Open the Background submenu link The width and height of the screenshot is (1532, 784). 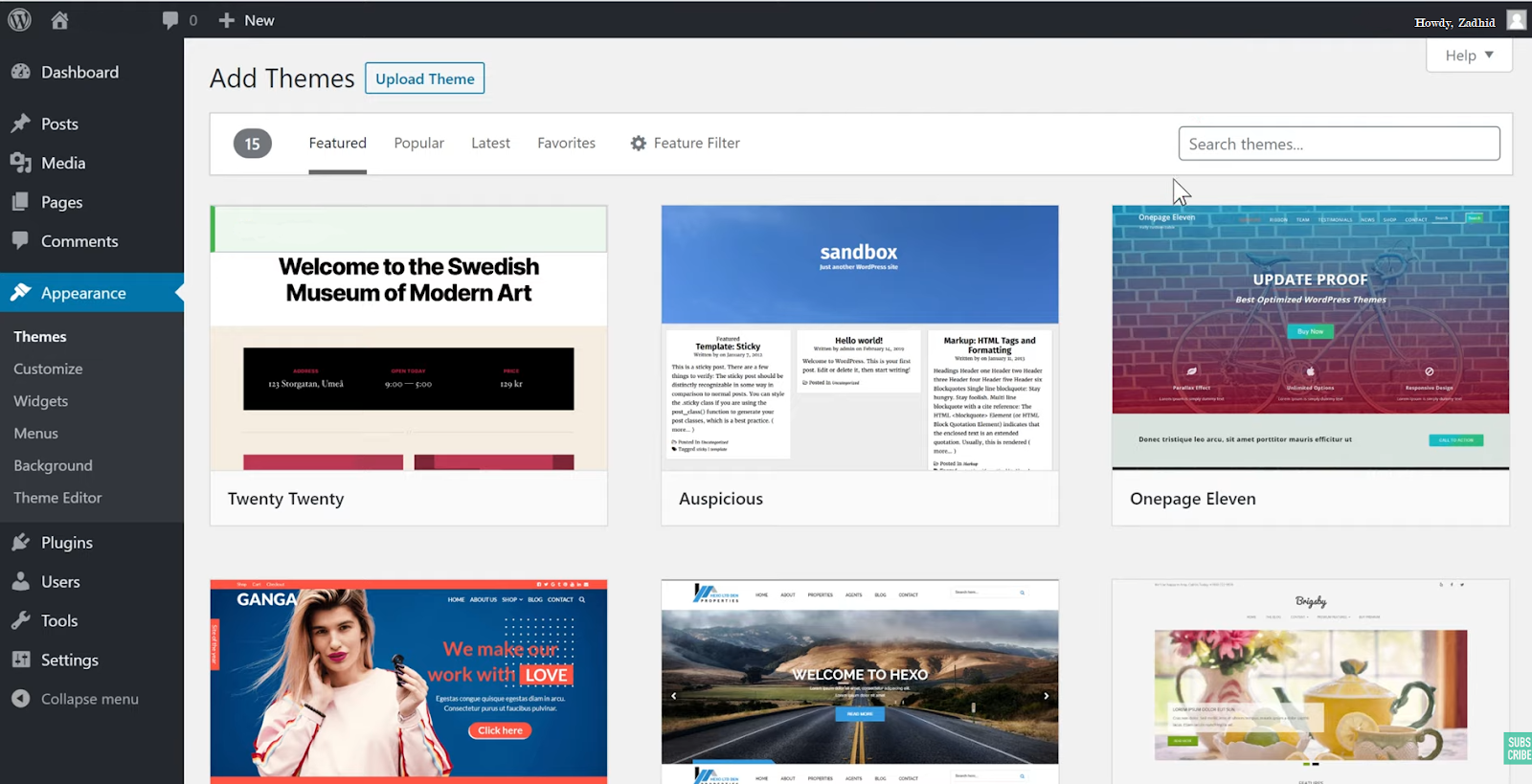coord(53,466)
